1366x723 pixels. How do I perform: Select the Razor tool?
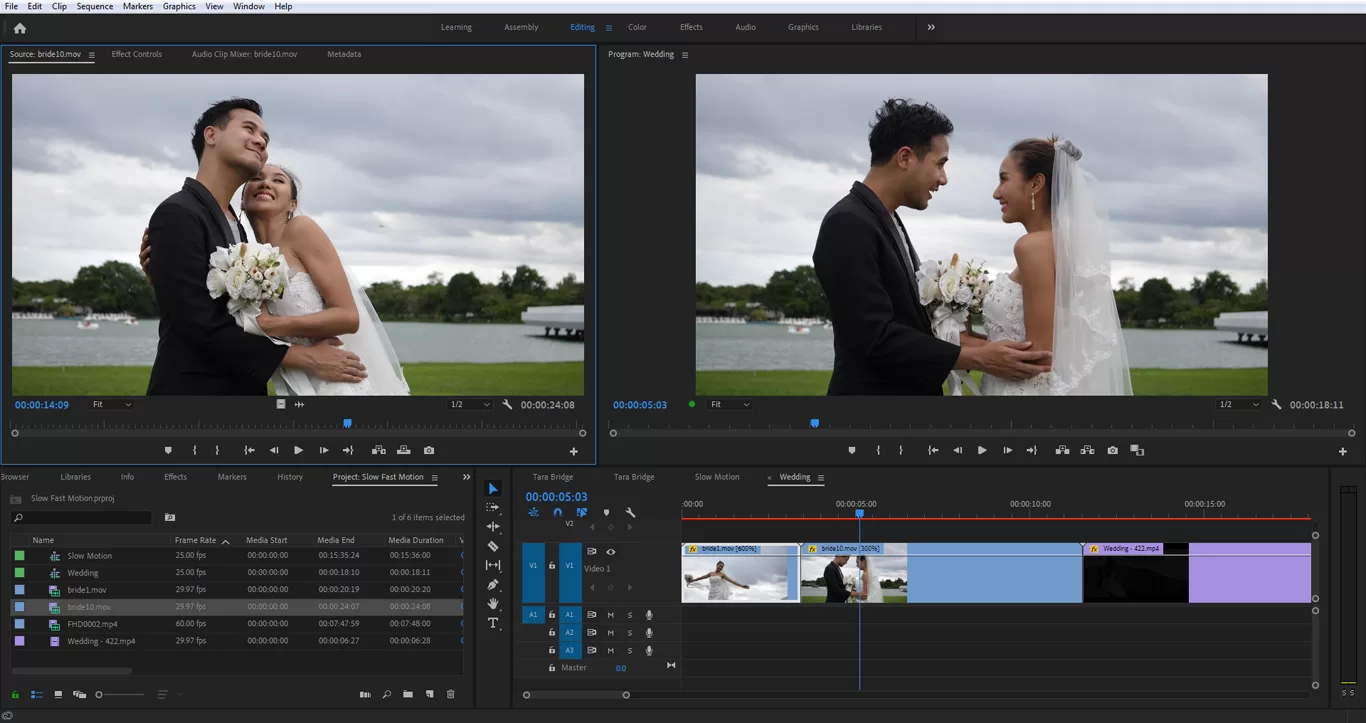pos(492,546)
